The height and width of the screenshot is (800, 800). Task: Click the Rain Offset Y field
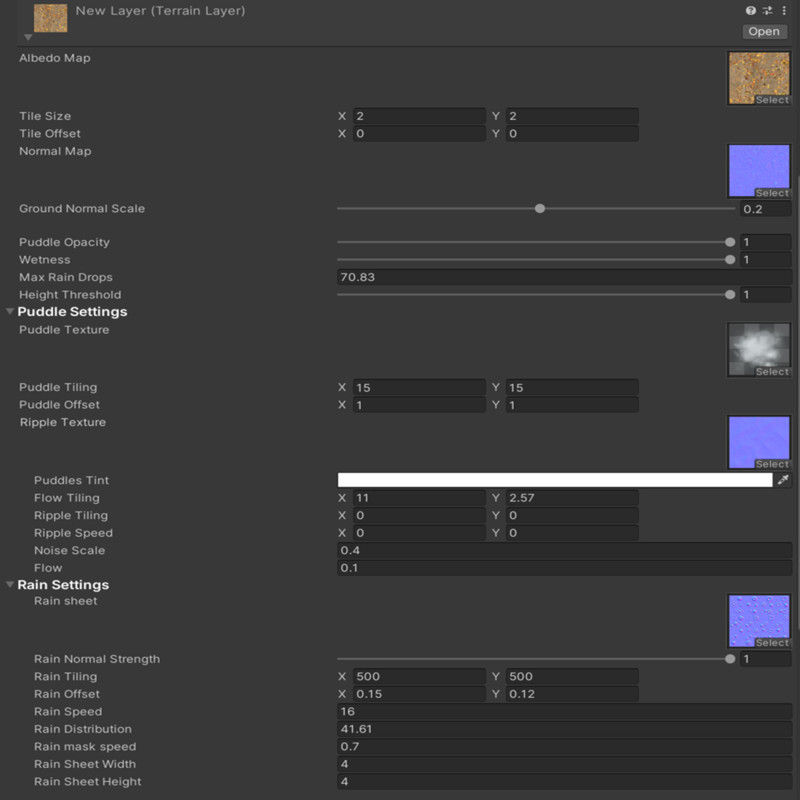pyautogui.click(x=572, y=694)
